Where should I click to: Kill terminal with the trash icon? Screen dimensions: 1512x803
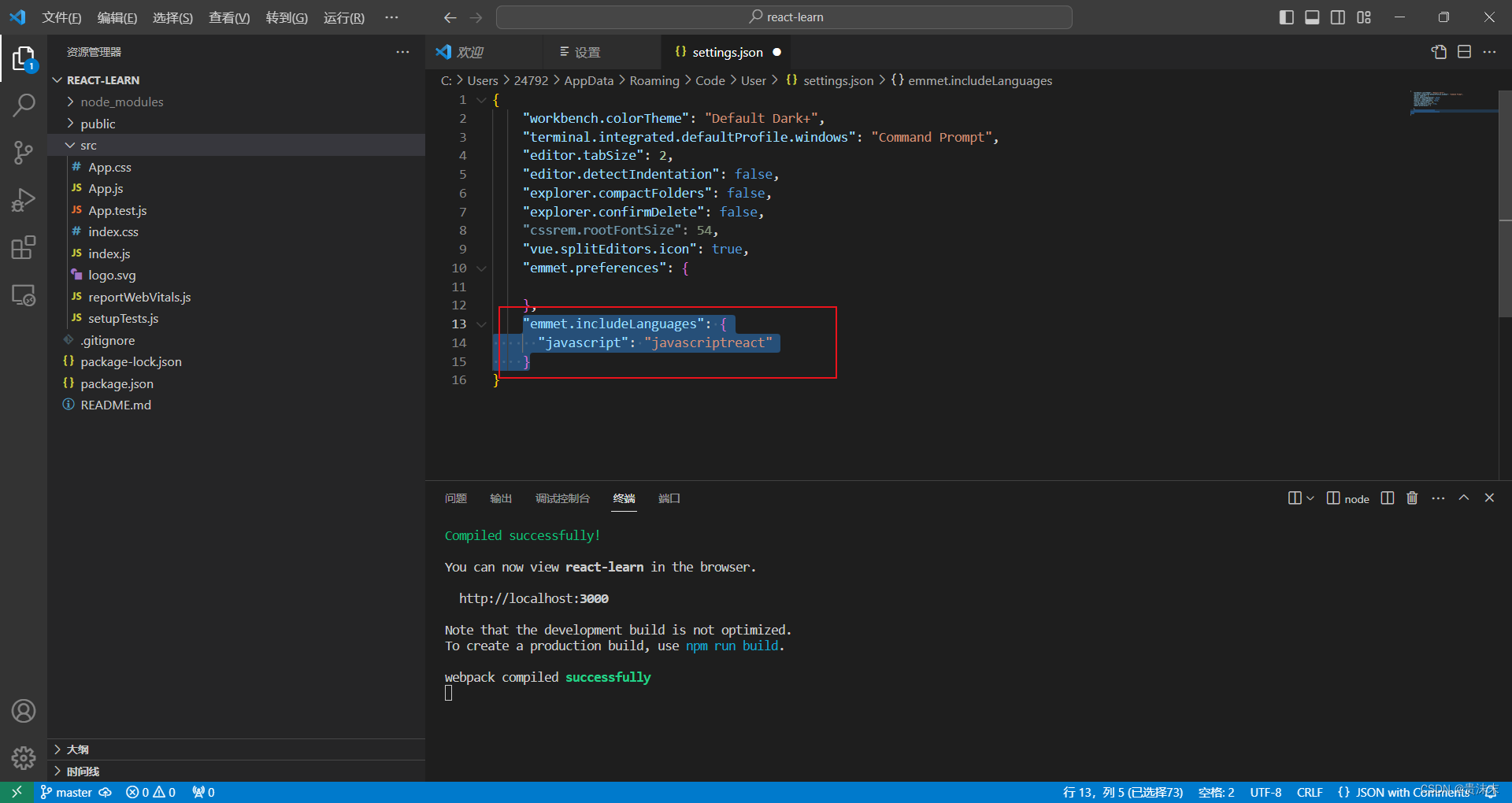[x=1412, y=498]
